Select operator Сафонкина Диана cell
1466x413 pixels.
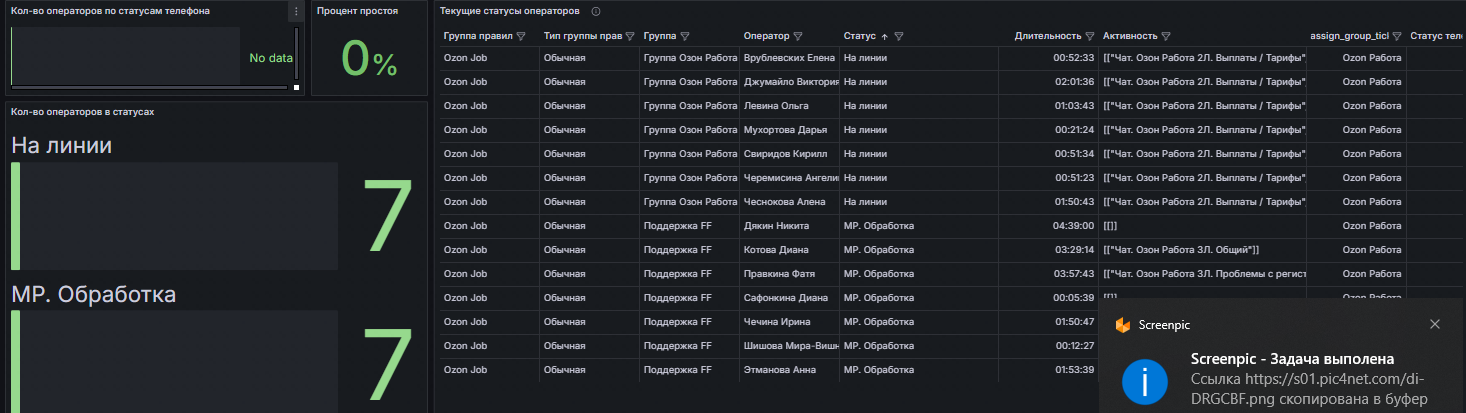(x=789, y=298)
